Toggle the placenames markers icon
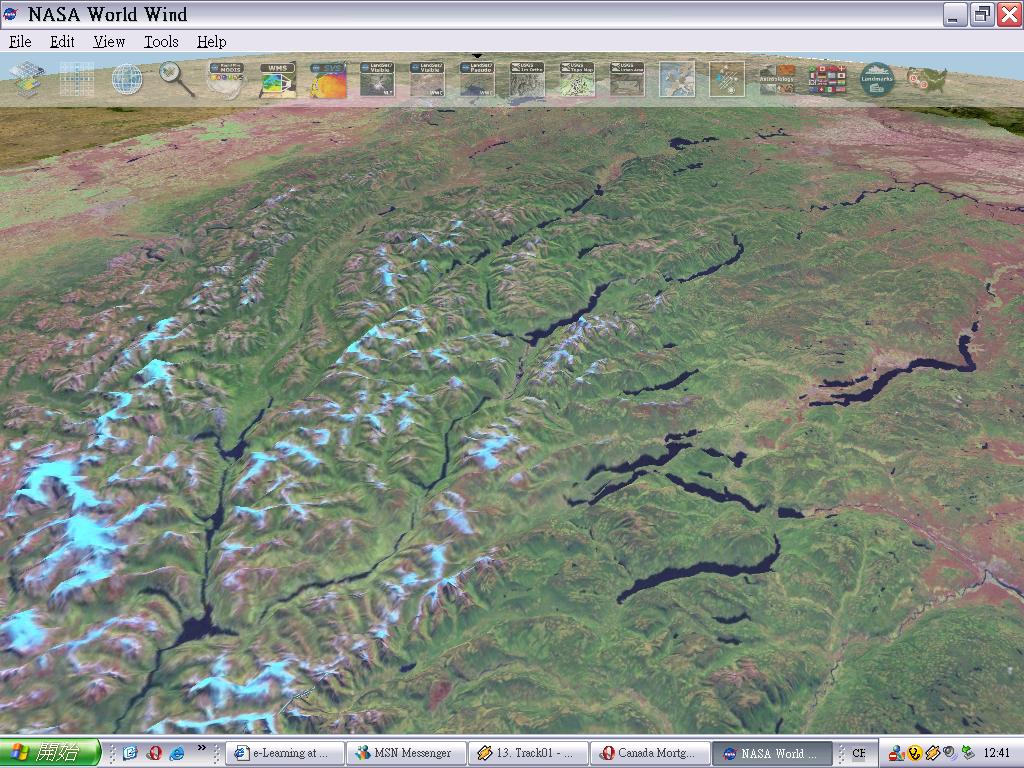 click(727, 79)
